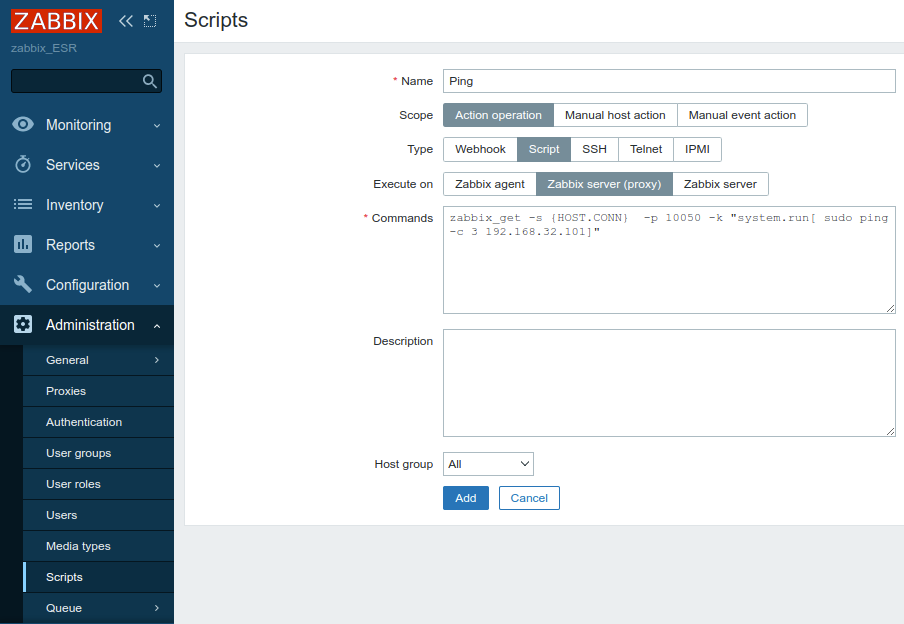Open General menu item
The width and height of the screenshot is (904, 624).
point(98,360)
